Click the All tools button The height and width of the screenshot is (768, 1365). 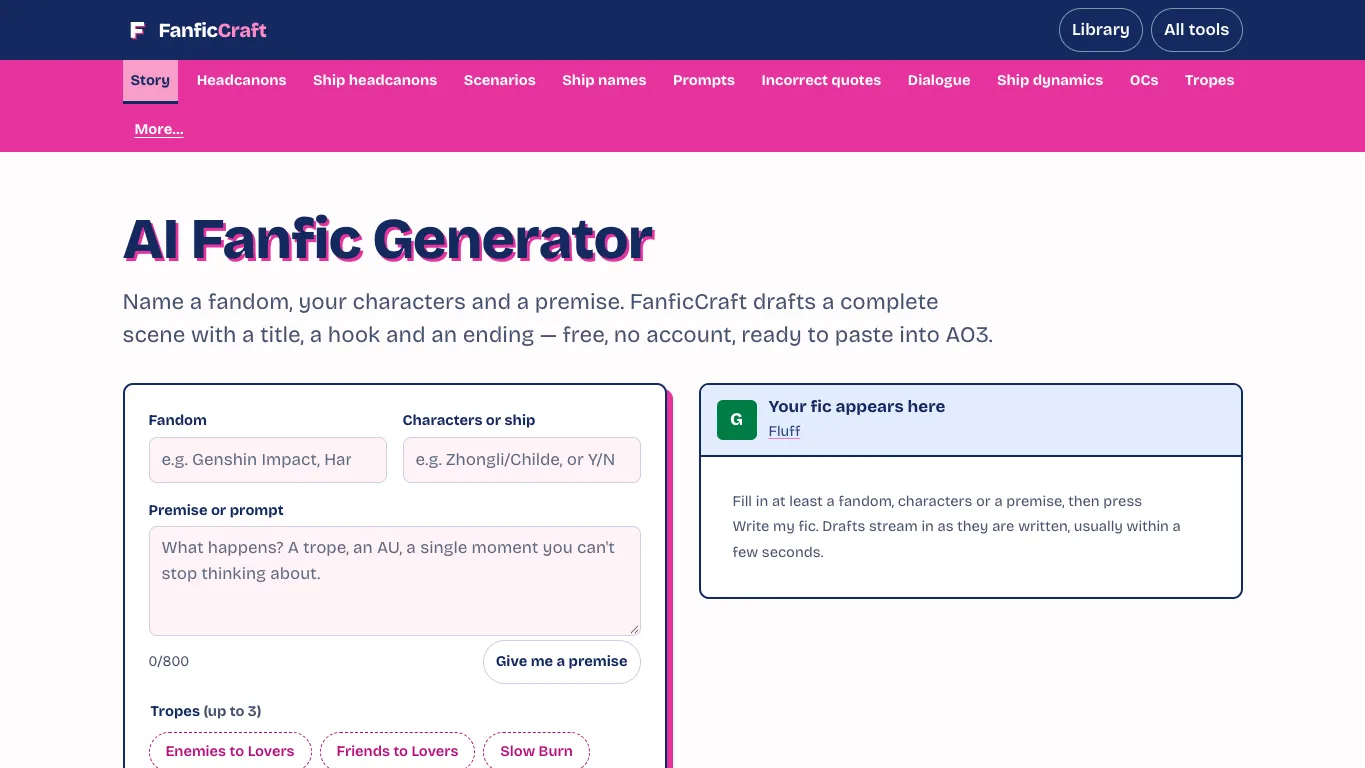1196,30
